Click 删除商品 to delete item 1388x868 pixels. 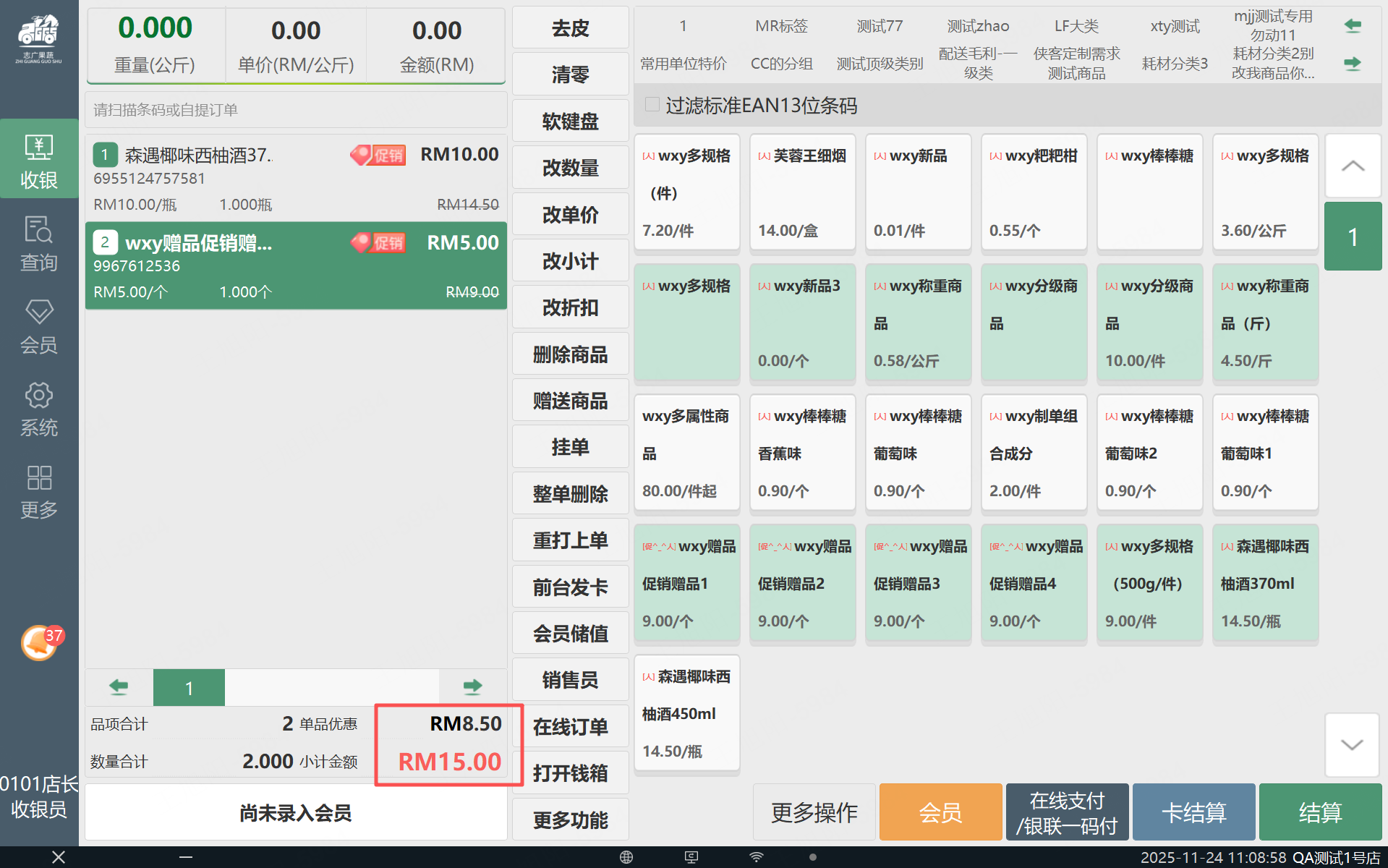(x=570, y=354)
